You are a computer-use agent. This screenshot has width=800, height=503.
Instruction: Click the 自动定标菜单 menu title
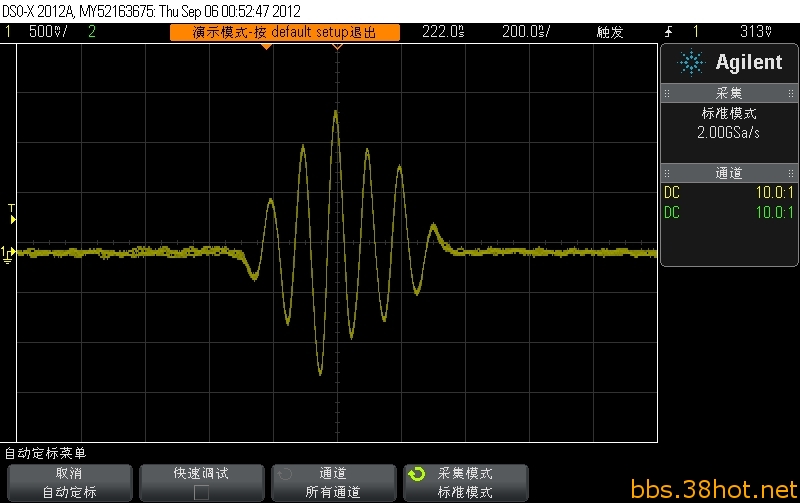pos(46,453)
